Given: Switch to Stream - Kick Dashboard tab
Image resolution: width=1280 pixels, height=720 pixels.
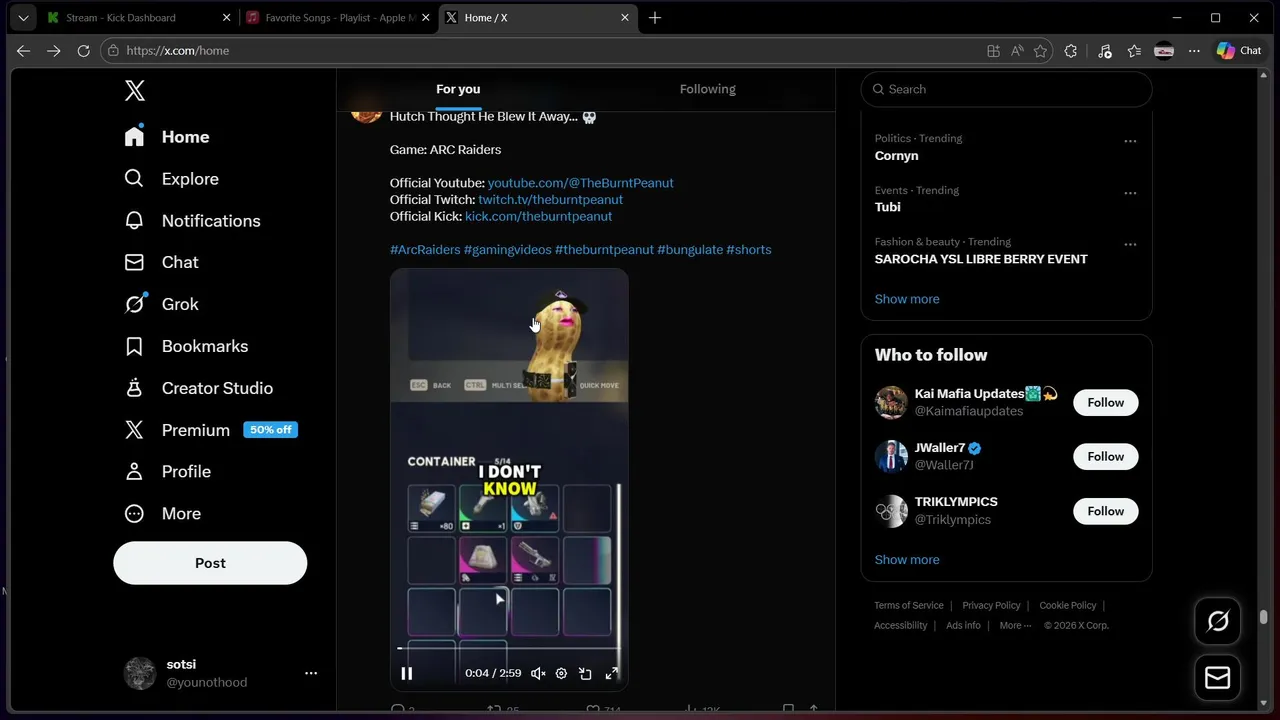Looking at the screenshot, I should (138, 18).
